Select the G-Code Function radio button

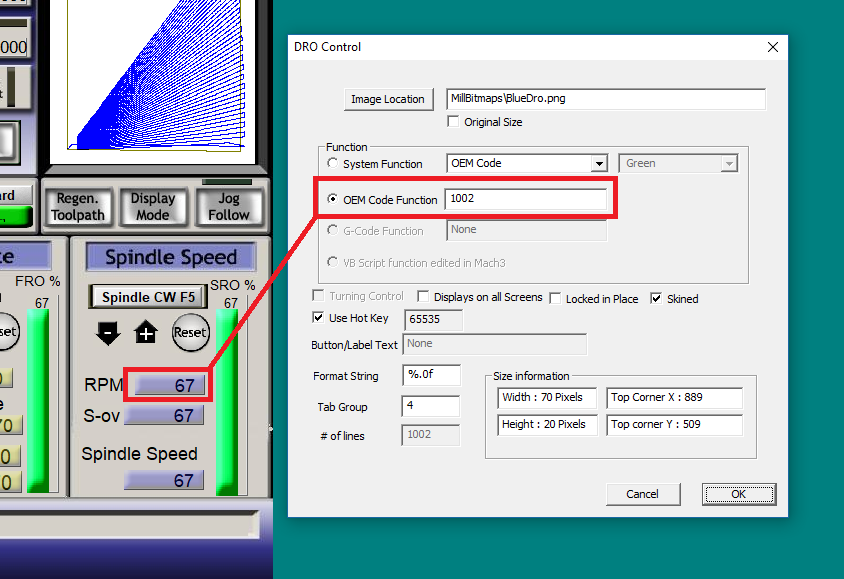[333, 230]
